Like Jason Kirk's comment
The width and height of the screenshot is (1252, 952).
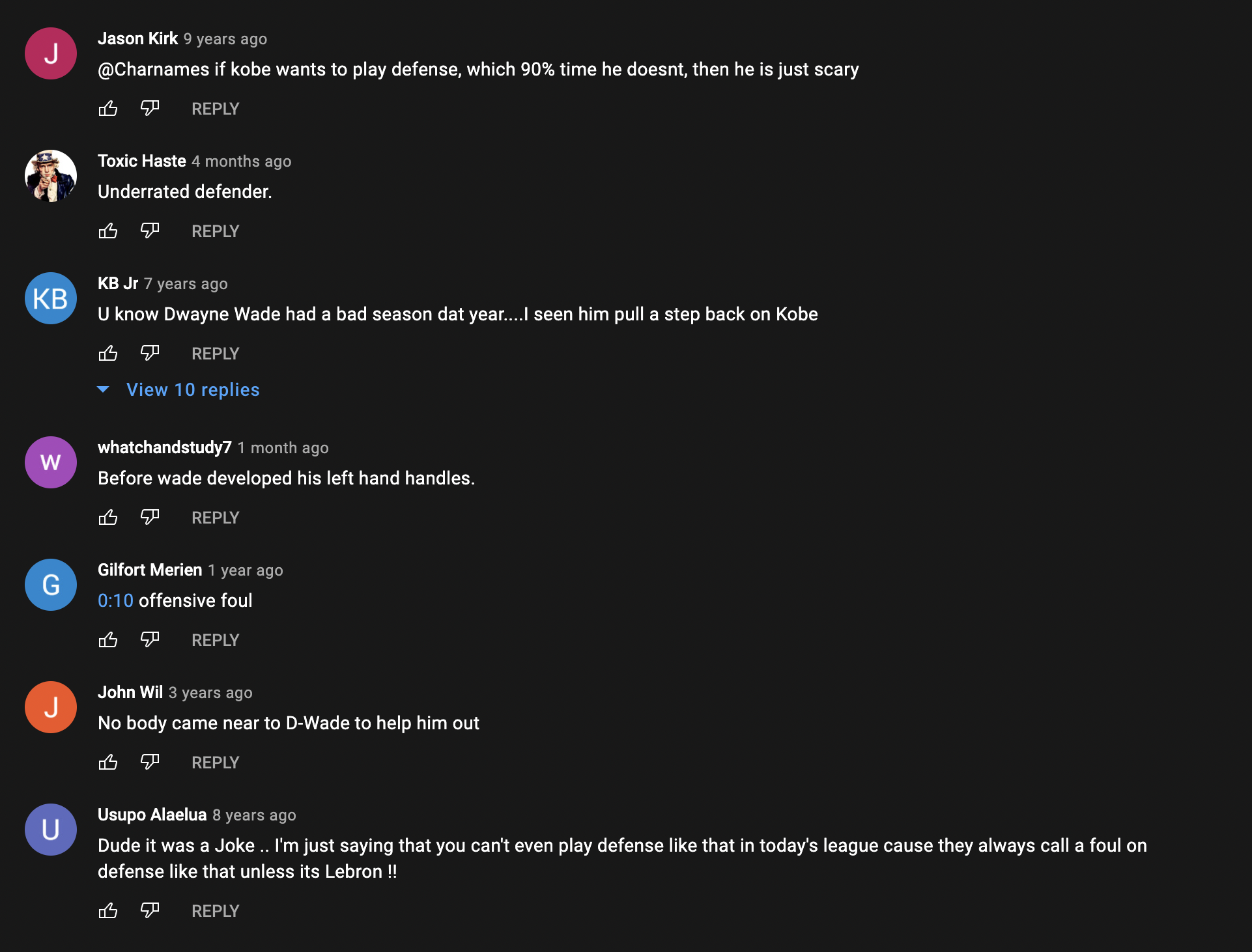[x=108, y=108]
